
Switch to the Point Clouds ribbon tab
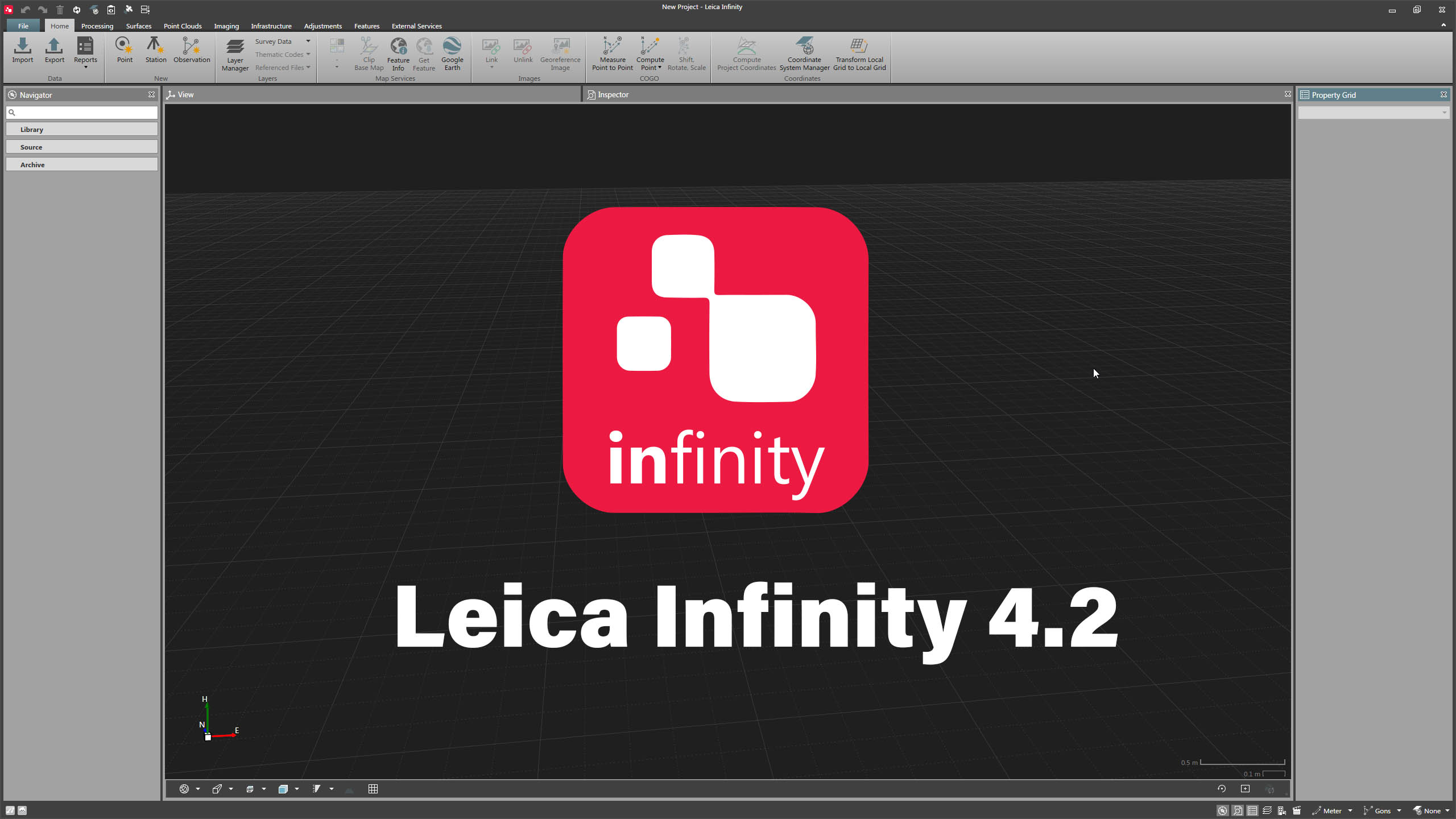pos(183,26)
